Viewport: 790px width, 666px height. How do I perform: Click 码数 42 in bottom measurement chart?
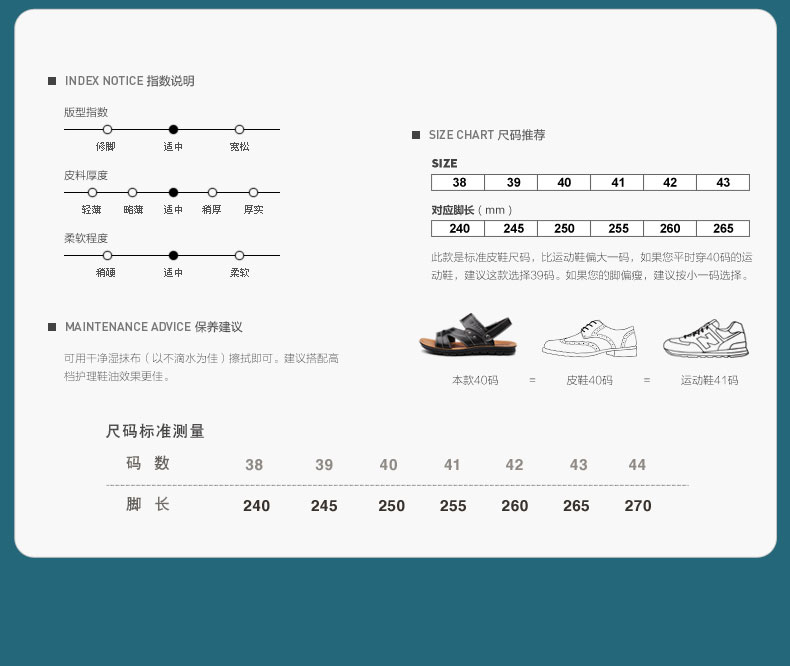514,464
